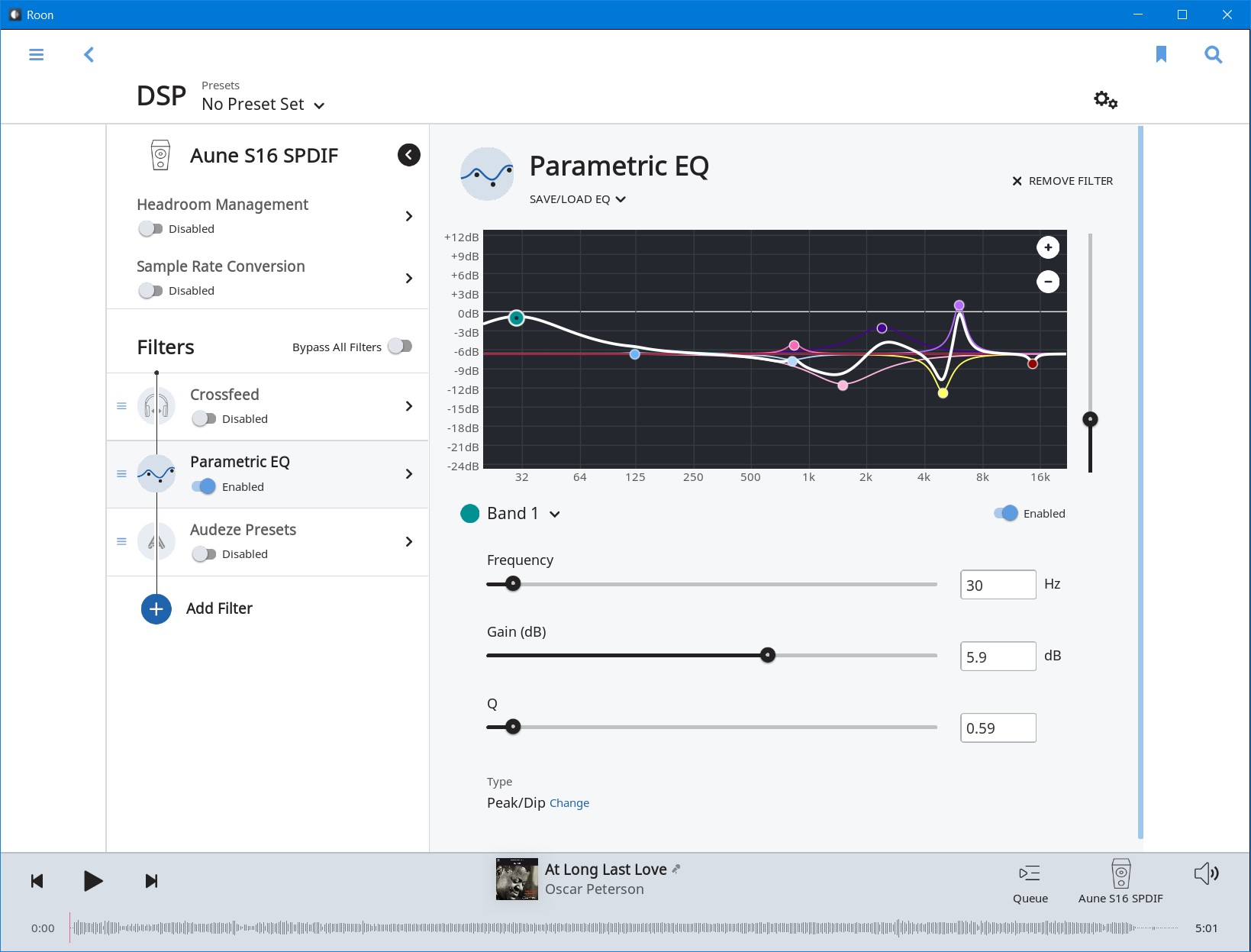The height and width of the screenshot is (952, 1251).
Task: Click the Aune S16 SPDIF speaker icon in sidebar
Action: (x=160, y=155)
